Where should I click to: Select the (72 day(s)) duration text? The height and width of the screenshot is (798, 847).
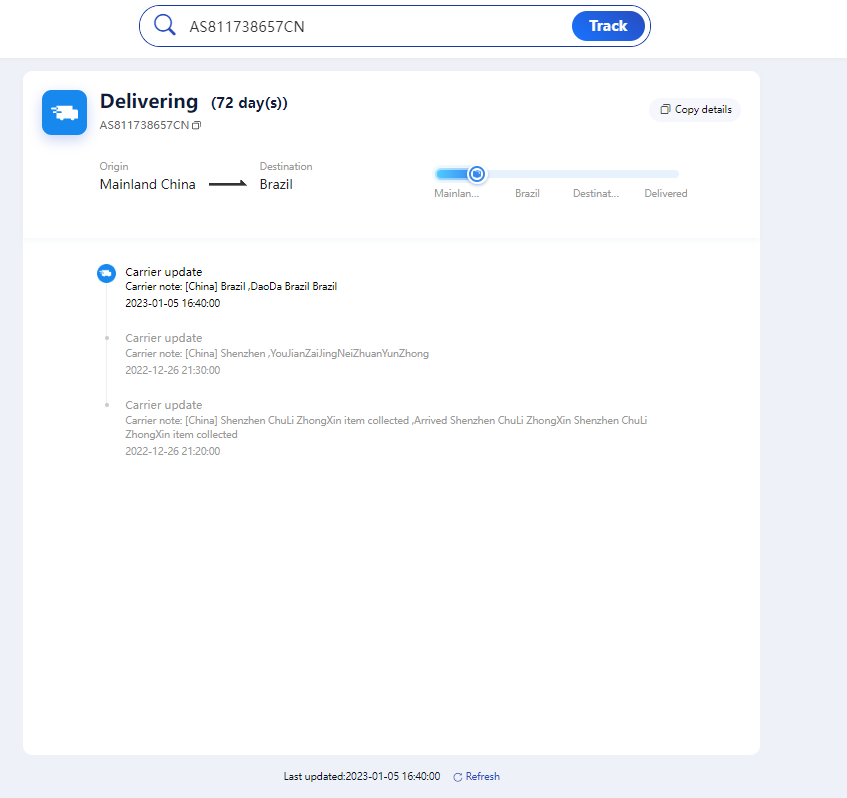pyautogui.click(x=249, y=103)
